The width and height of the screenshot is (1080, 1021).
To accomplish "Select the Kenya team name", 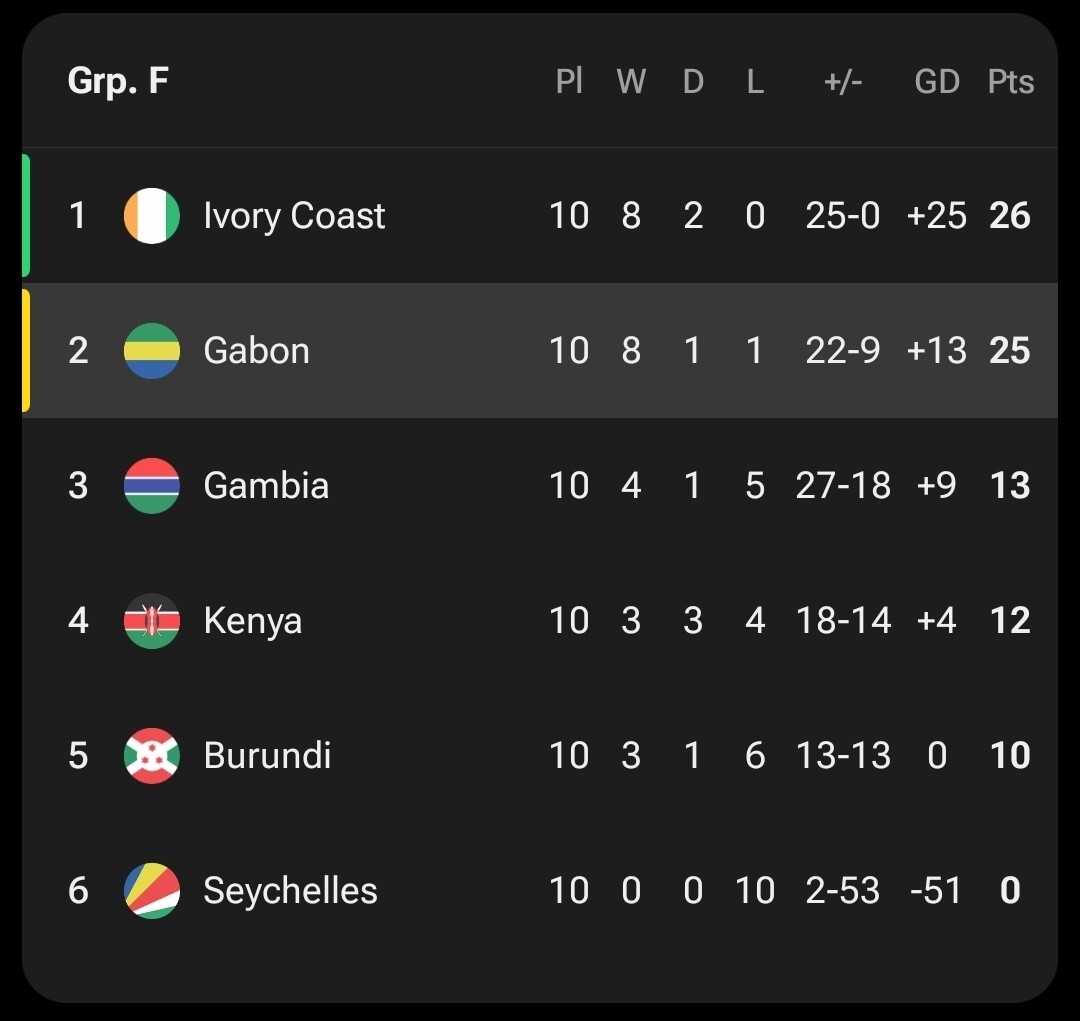I will 252,621.
